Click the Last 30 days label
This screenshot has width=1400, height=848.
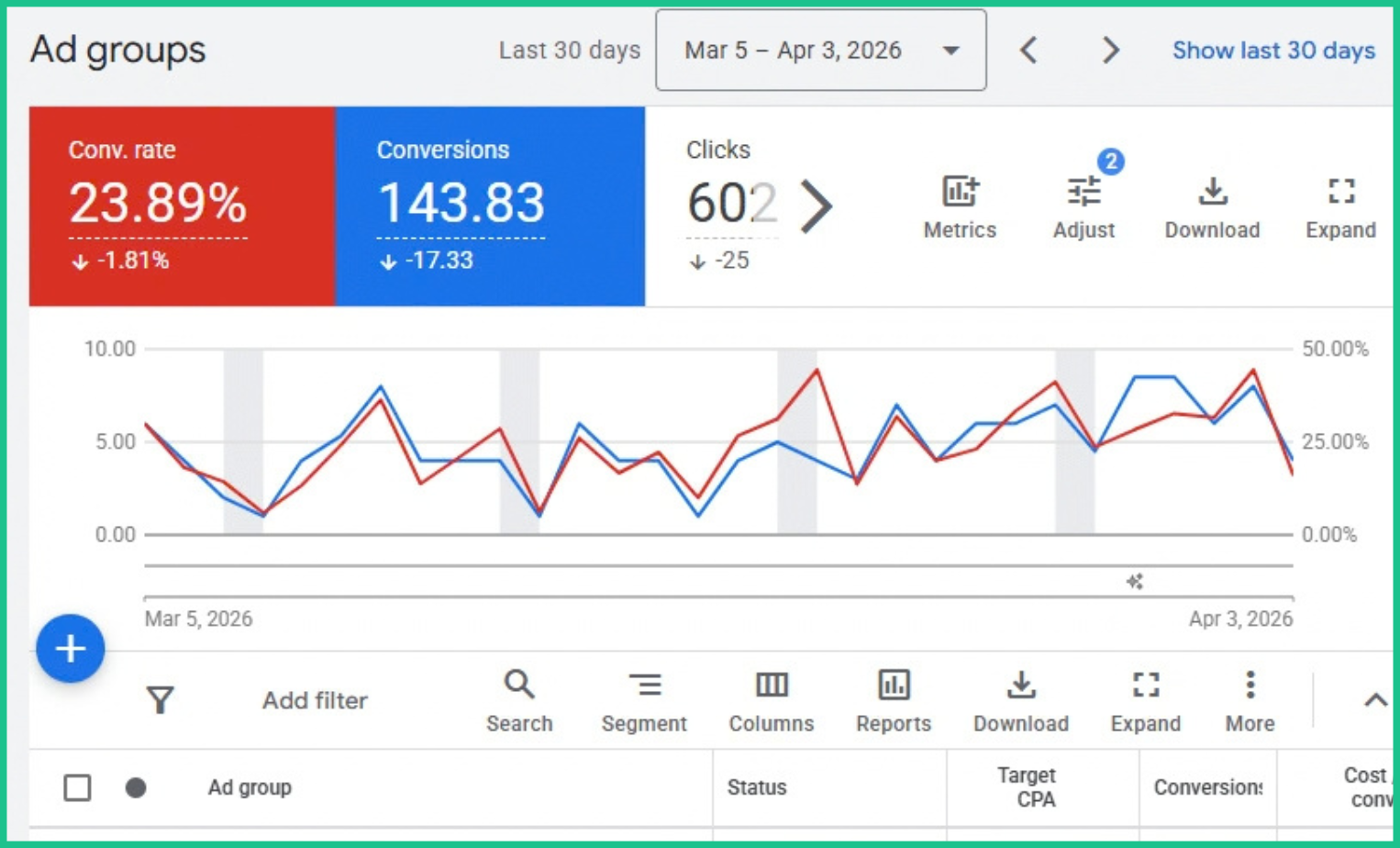(570, 50)
